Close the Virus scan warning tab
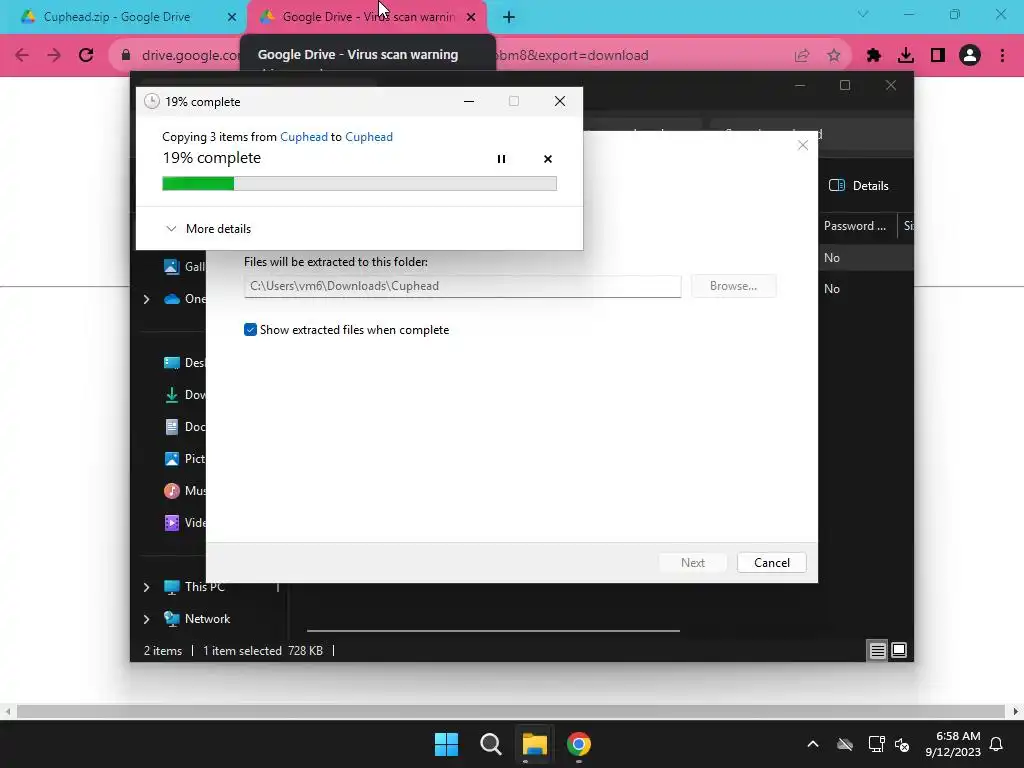This screenshot has height=768, width=1024. point(471,17)
